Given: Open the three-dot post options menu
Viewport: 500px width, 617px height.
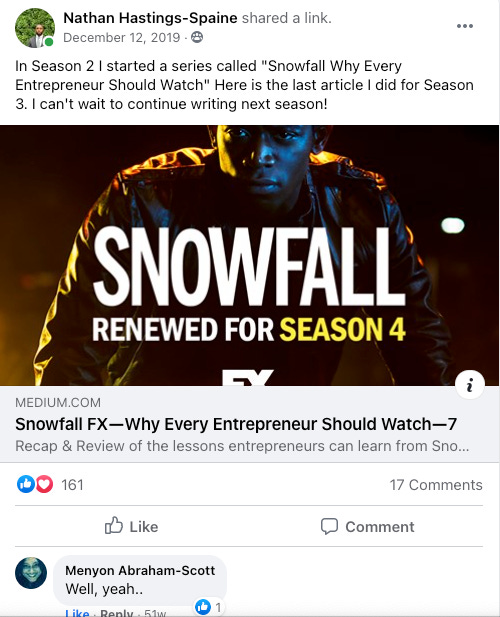Looking at the screenshot, I should click(465, 26).
